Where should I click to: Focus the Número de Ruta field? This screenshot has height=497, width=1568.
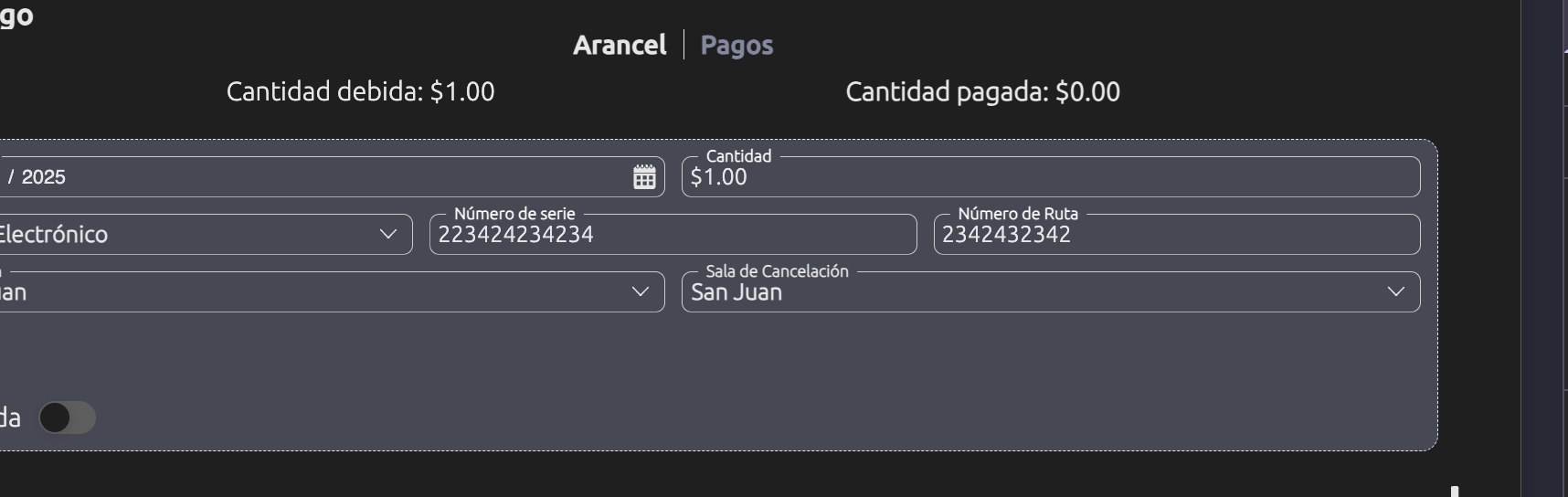click(x=1177, y=235)
